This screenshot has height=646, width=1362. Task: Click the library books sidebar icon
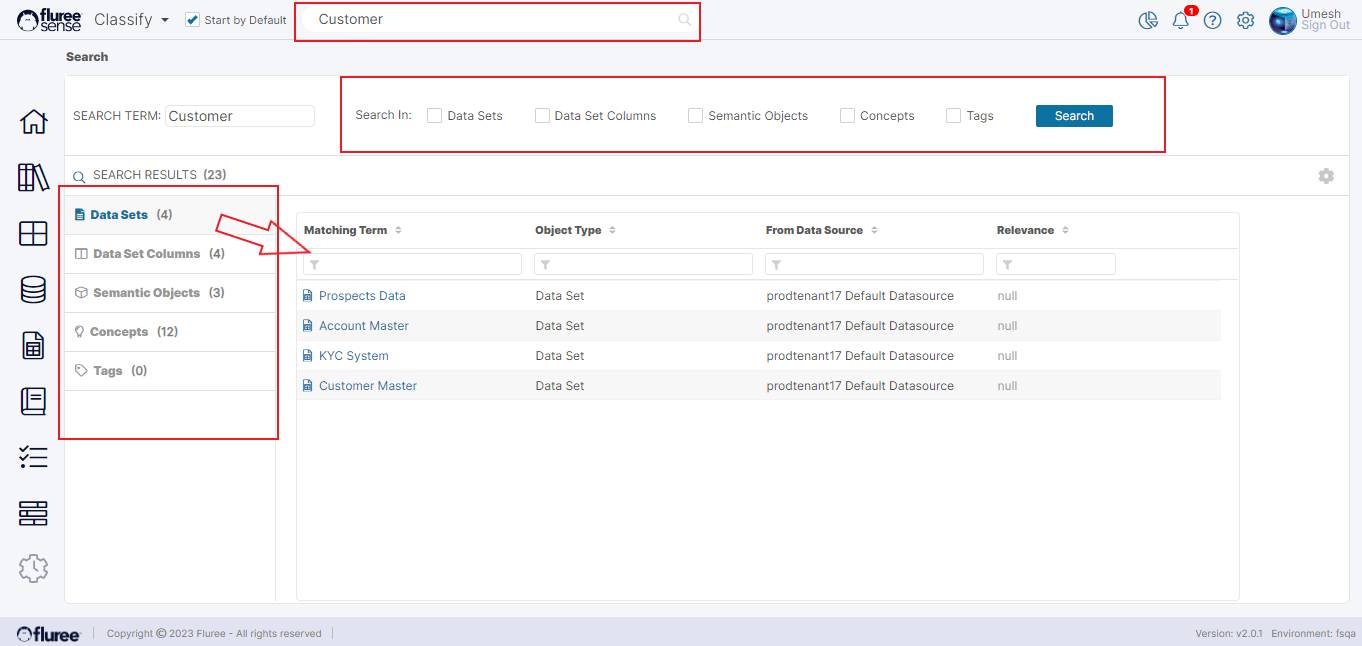pos(33,178)
